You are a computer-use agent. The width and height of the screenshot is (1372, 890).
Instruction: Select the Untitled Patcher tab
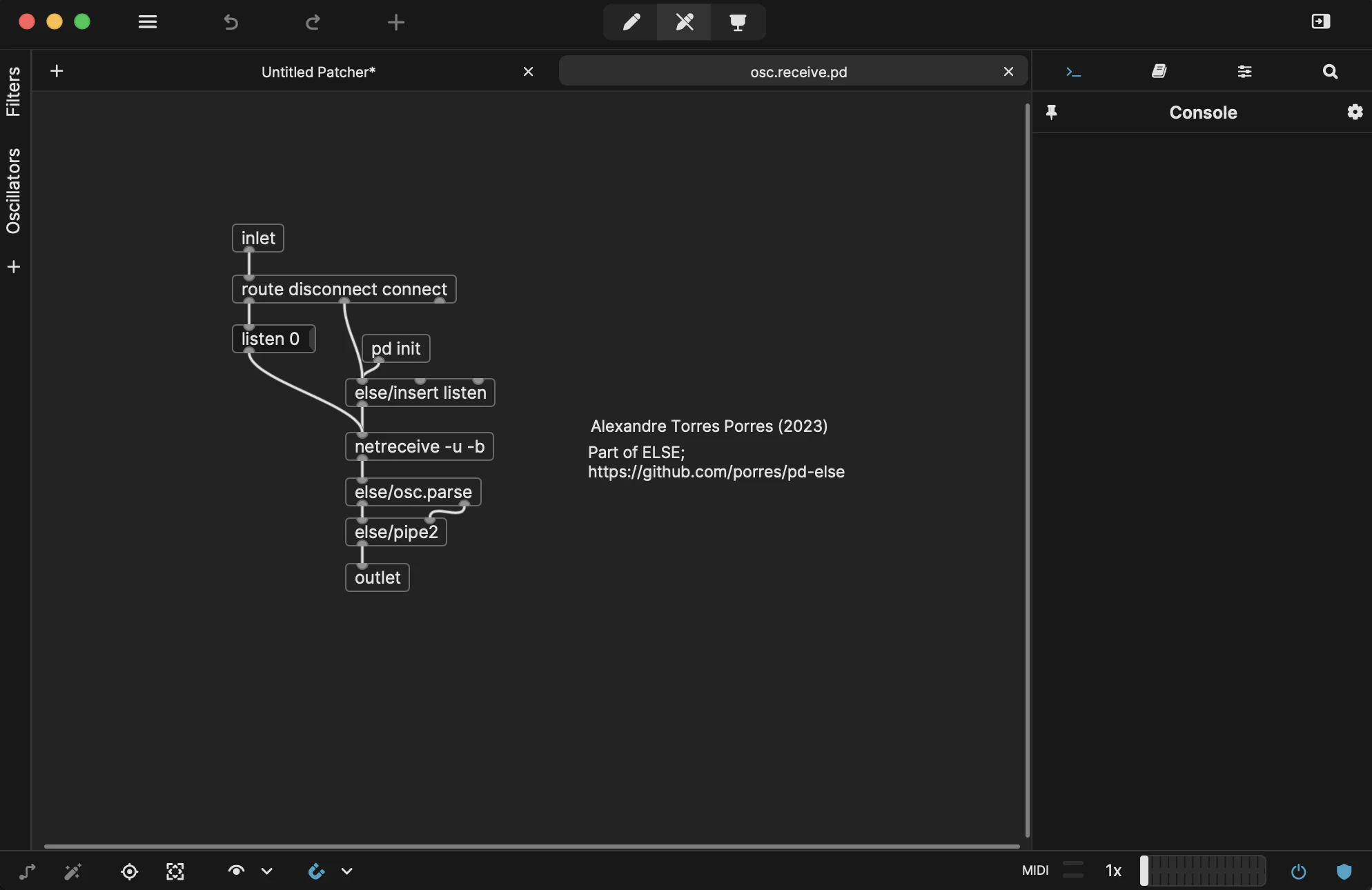tap(318, 72)
